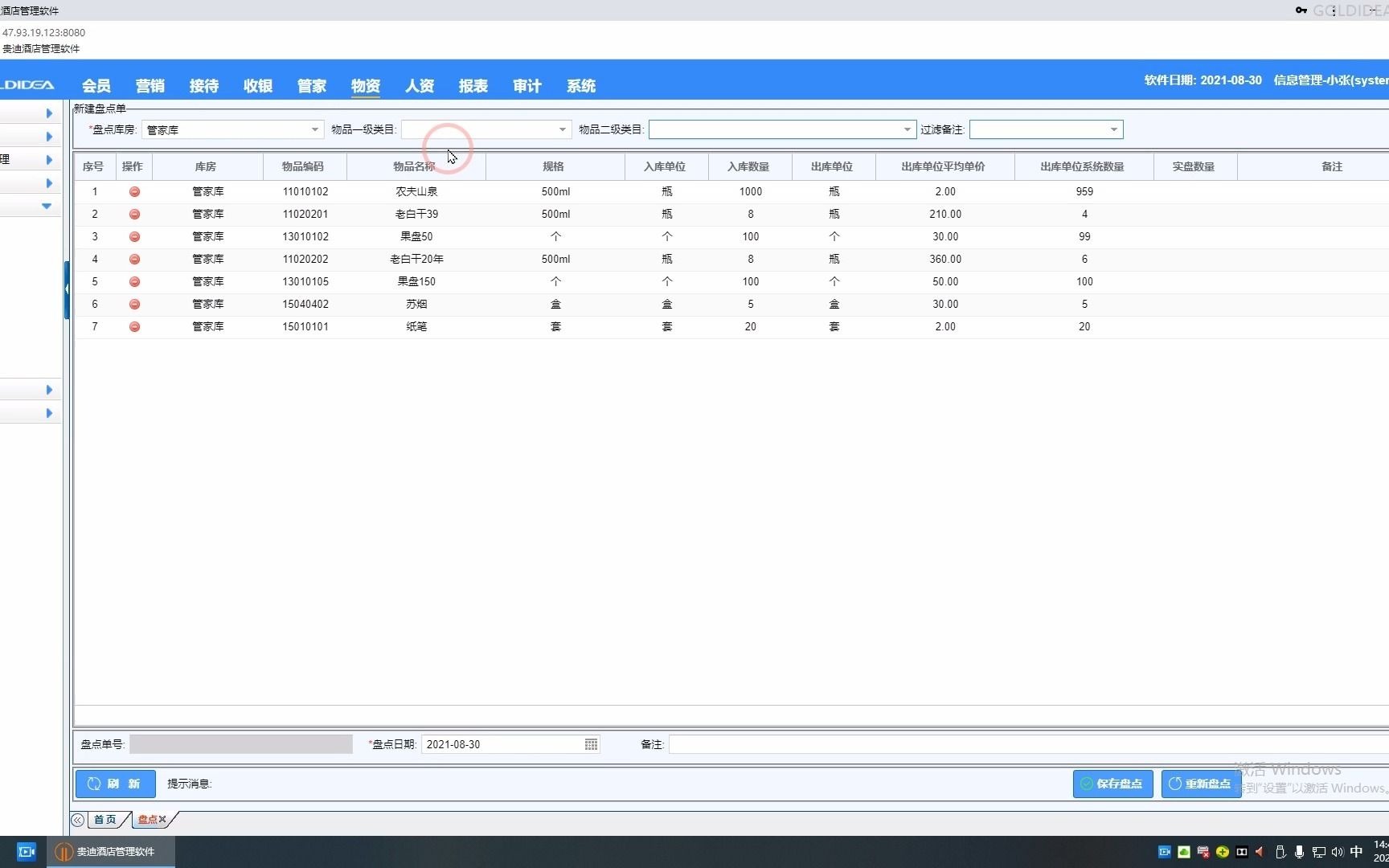Image resolution: width=1389 pixels, height=868 pixels.
Task: Click 纸笔 item name cell
Action: point(416,326)
